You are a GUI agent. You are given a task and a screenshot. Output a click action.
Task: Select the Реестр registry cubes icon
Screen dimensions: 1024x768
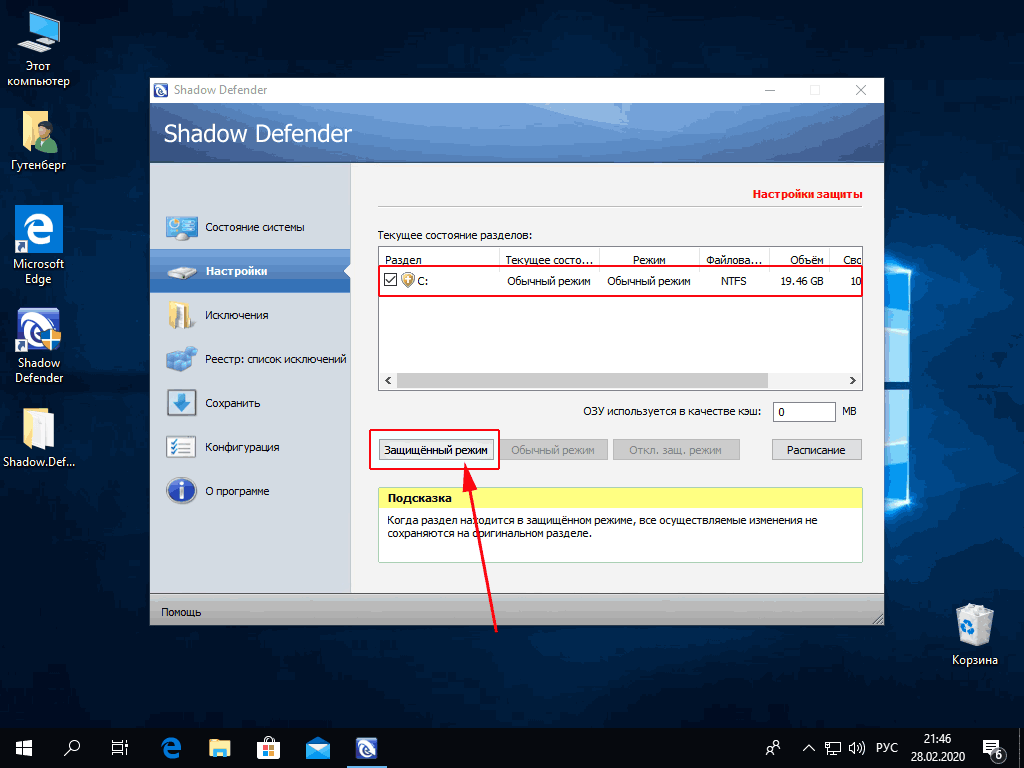(x=182, y=359)
